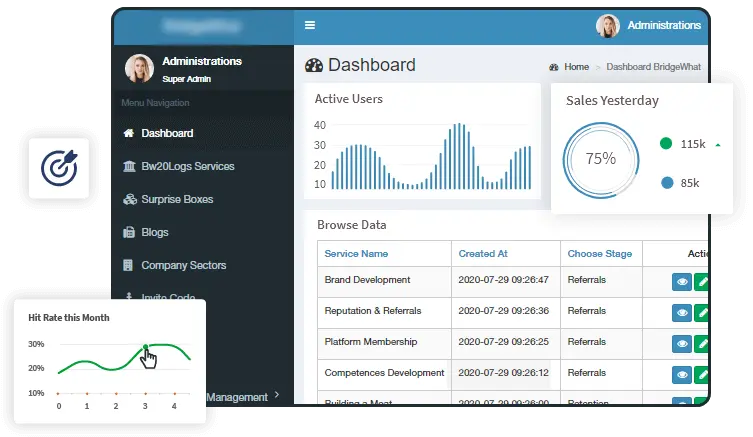View the Brand Development row using eye icon
This screenshot has width=753, height=437.
[682, 283]
